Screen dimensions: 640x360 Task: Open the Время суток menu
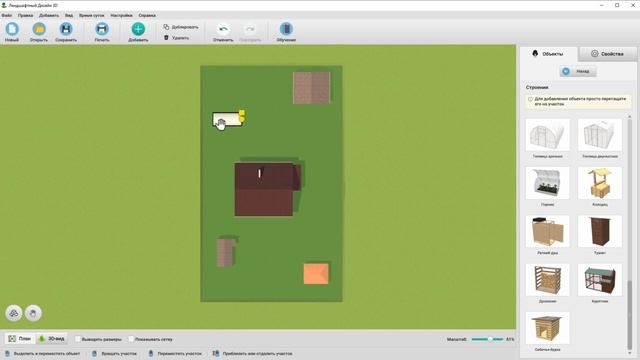pyautogui.click(x=92, y=15)
